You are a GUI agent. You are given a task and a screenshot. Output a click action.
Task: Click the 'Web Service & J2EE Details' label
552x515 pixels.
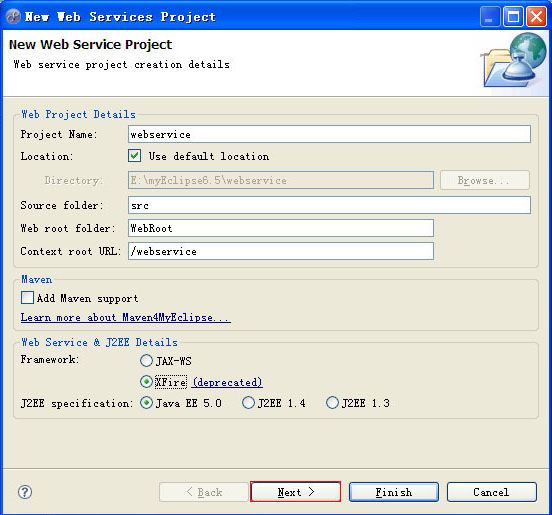pyautogui.click(x=99, y=342)
